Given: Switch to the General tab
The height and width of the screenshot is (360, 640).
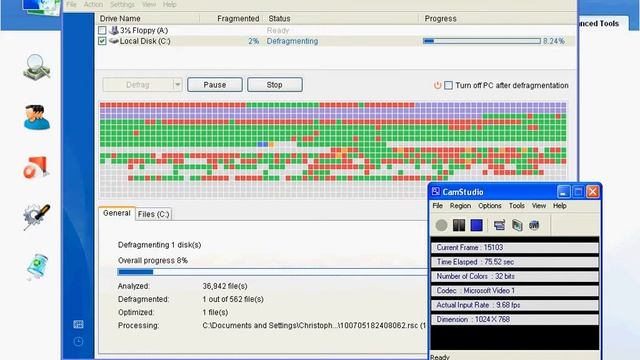Looking at the screenshot, I should 117,213.
